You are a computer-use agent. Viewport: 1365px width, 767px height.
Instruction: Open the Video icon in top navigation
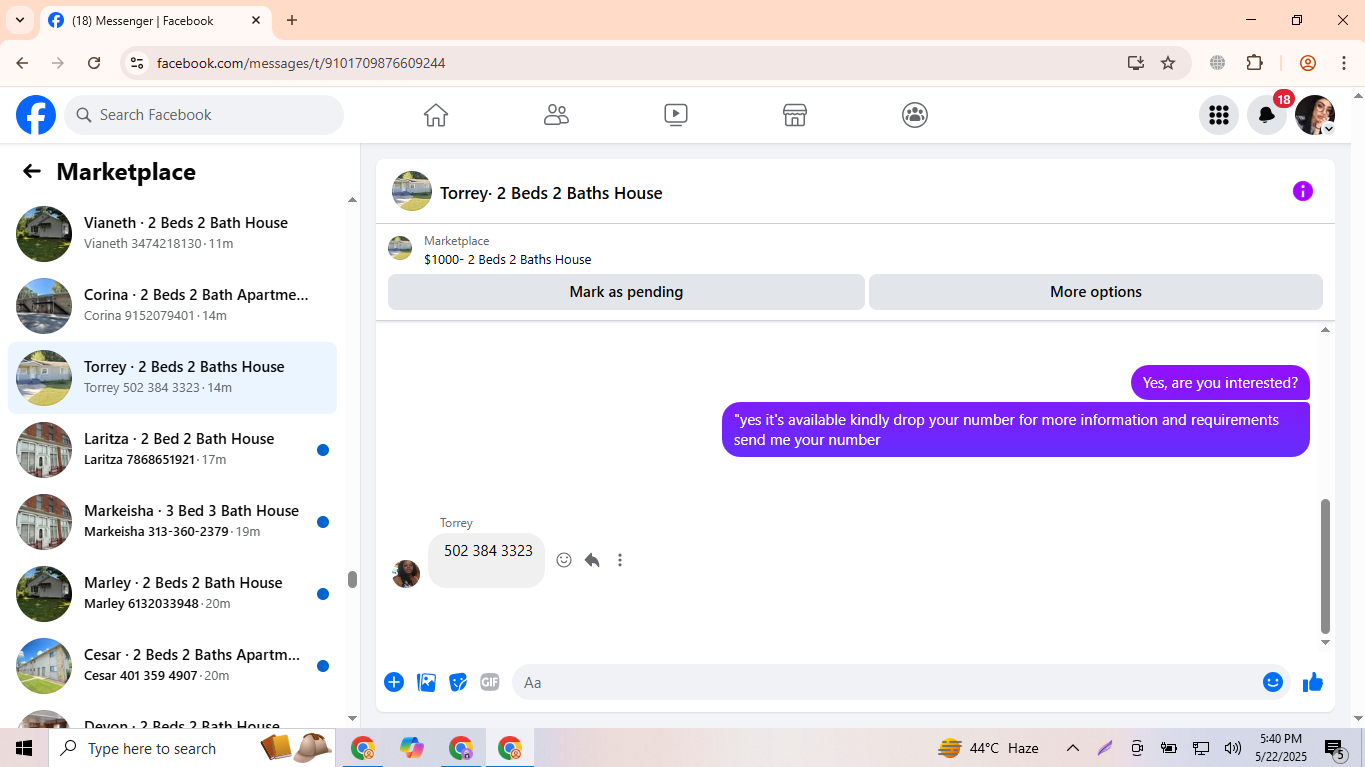coord(676,115)
